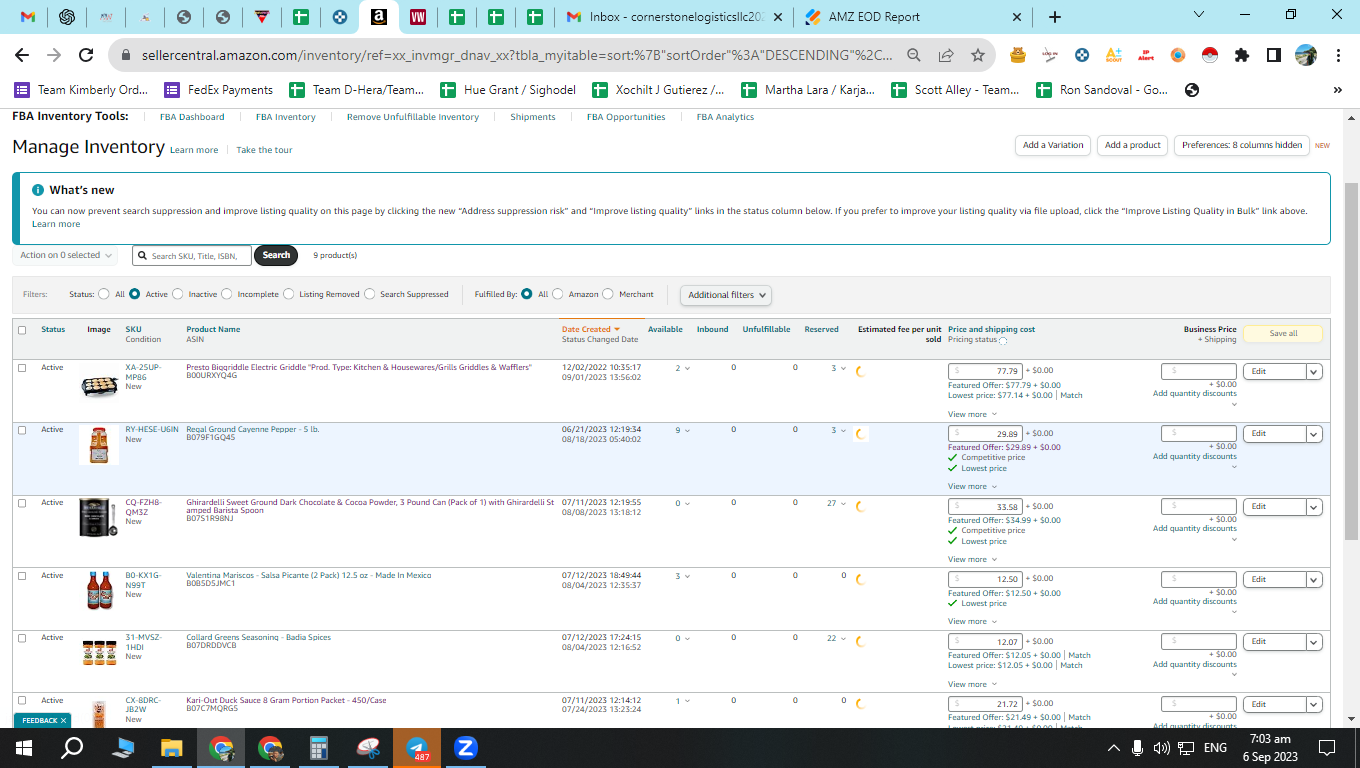Click the info icon beside What's new
Image resolution: width=1360 pixels, height=768 pixels.
[x=38, y=190]
